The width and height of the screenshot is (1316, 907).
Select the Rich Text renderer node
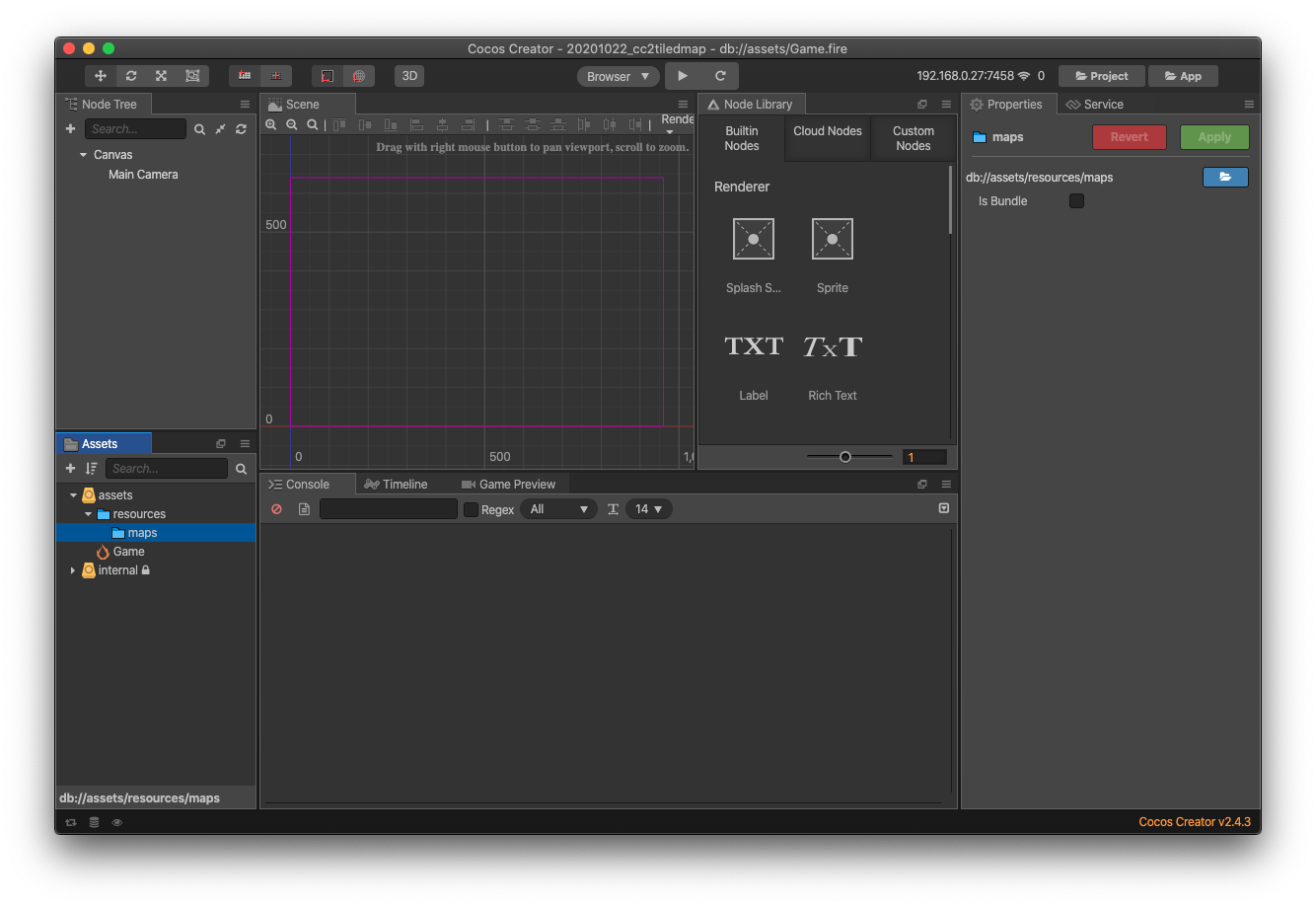pos(833,365)
